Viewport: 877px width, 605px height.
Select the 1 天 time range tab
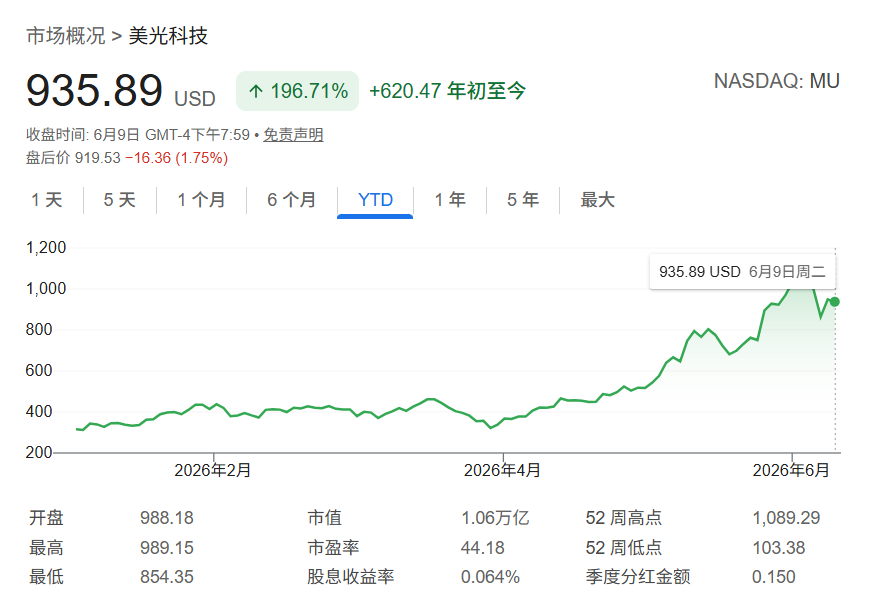[x=46, y=200]
